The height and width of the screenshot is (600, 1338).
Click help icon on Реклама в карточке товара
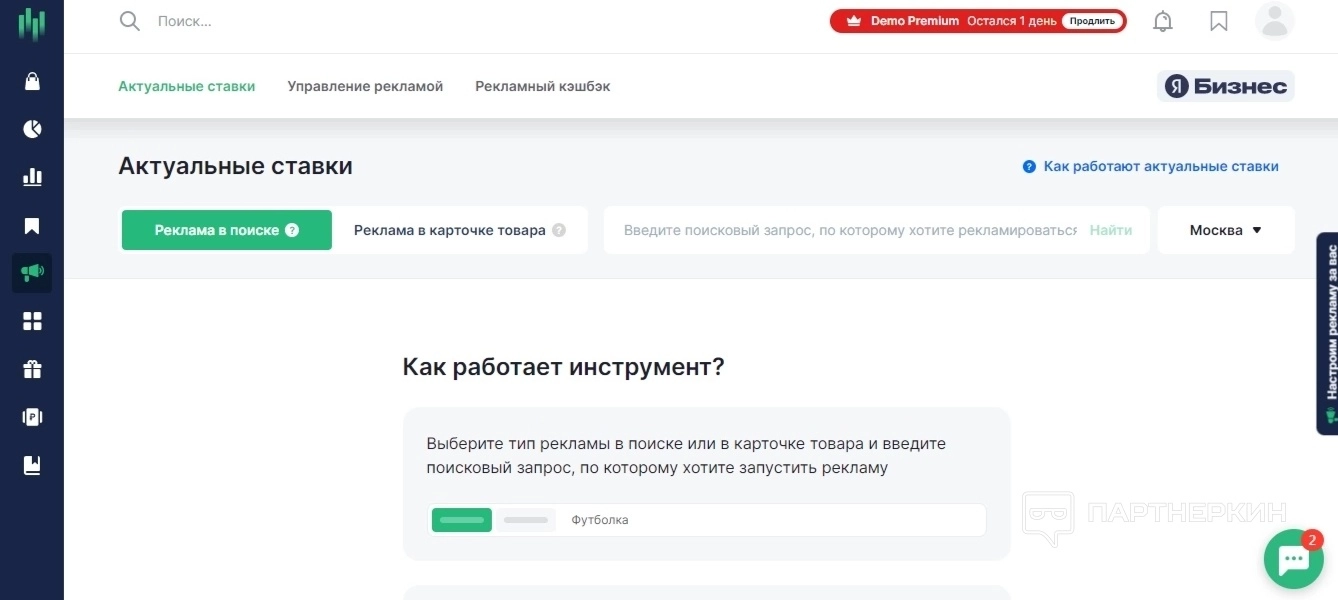pyautogui.click(x=559, y=230)
